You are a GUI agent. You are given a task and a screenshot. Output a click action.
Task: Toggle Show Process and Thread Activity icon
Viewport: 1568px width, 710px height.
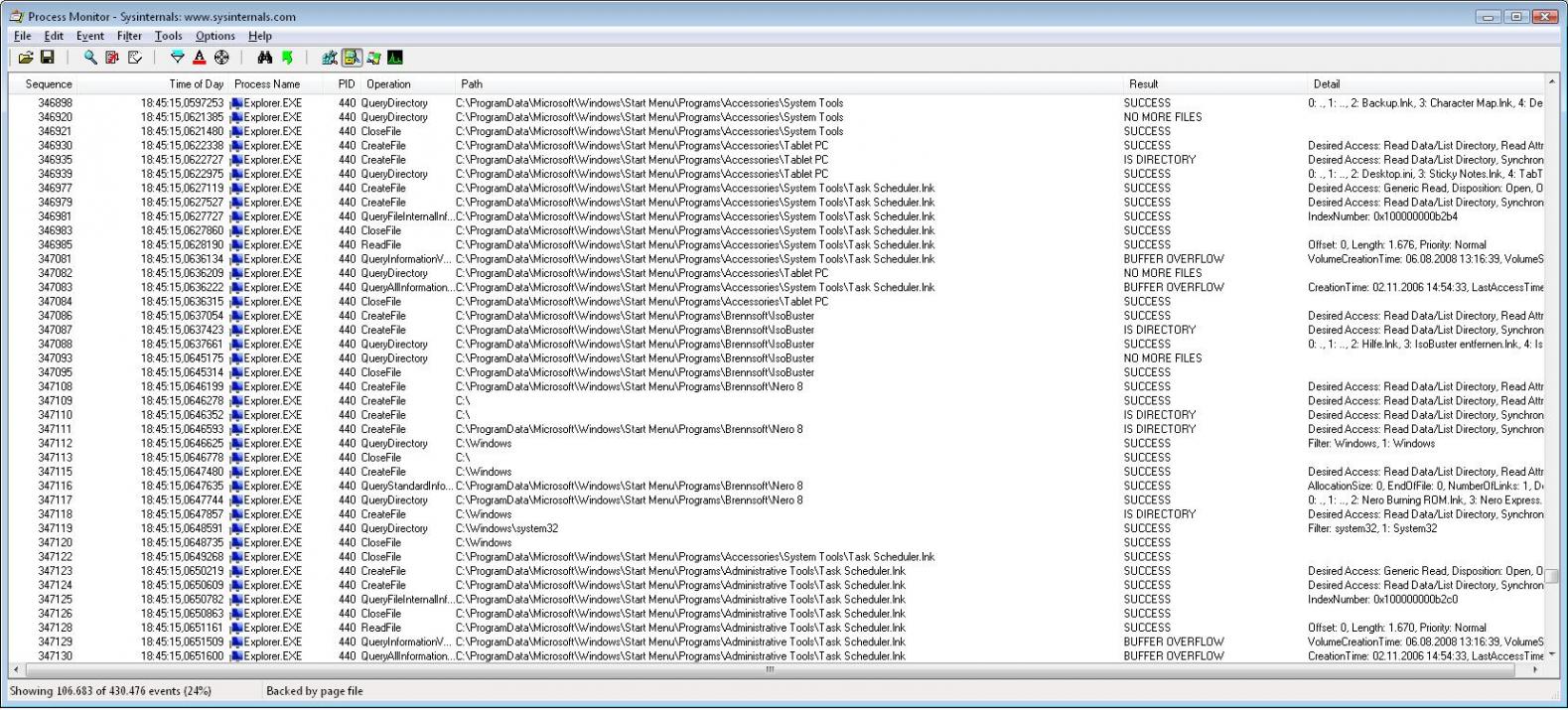click(x=373, y=58)
